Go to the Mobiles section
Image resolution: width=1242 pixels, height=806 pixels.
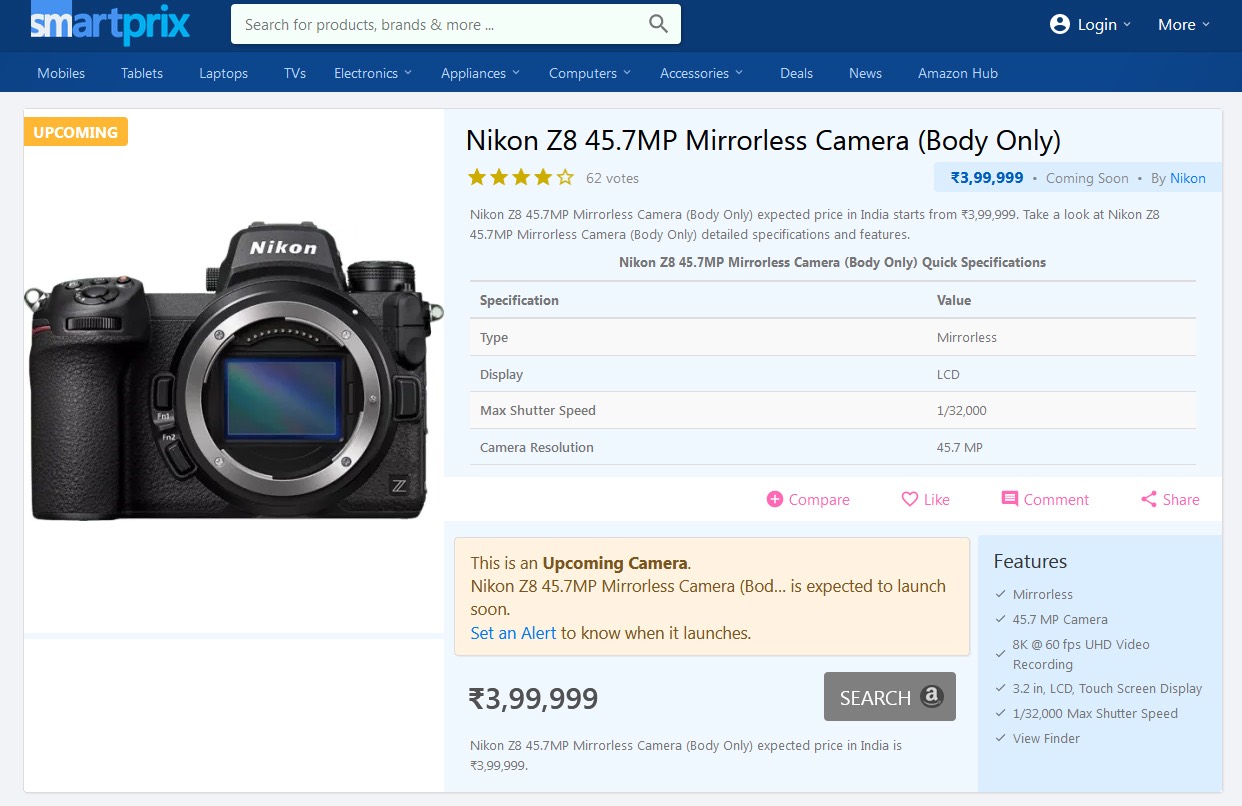[x=61, y=73]
